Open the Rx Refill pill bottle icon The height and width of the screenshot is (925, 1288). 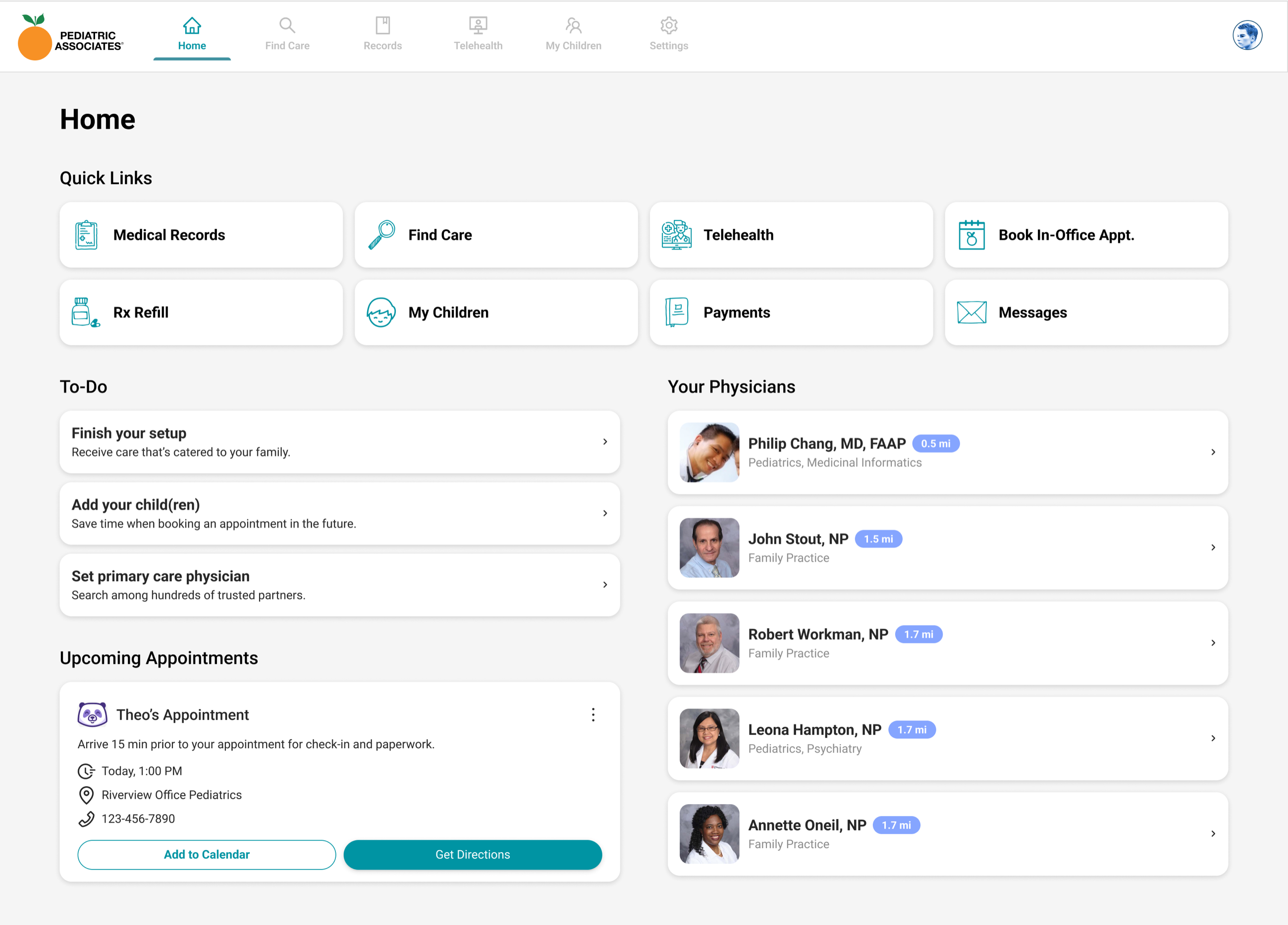click(86, 312)
